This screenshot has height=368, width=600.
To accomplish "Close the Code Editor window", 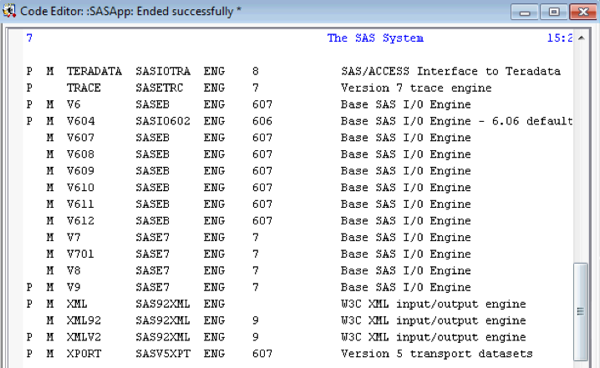I will point(583,12).
